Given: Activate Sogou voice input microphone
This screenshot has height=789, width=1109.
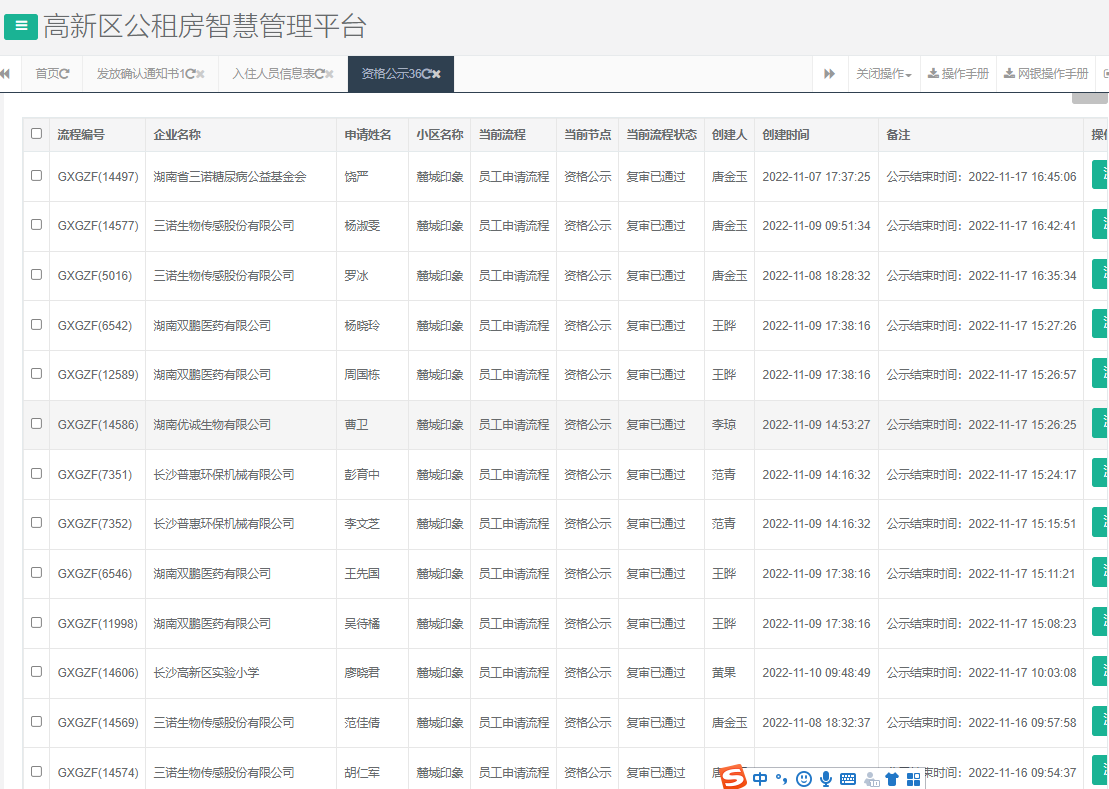Looking at the screenshot, I should (x=826, y=778).
